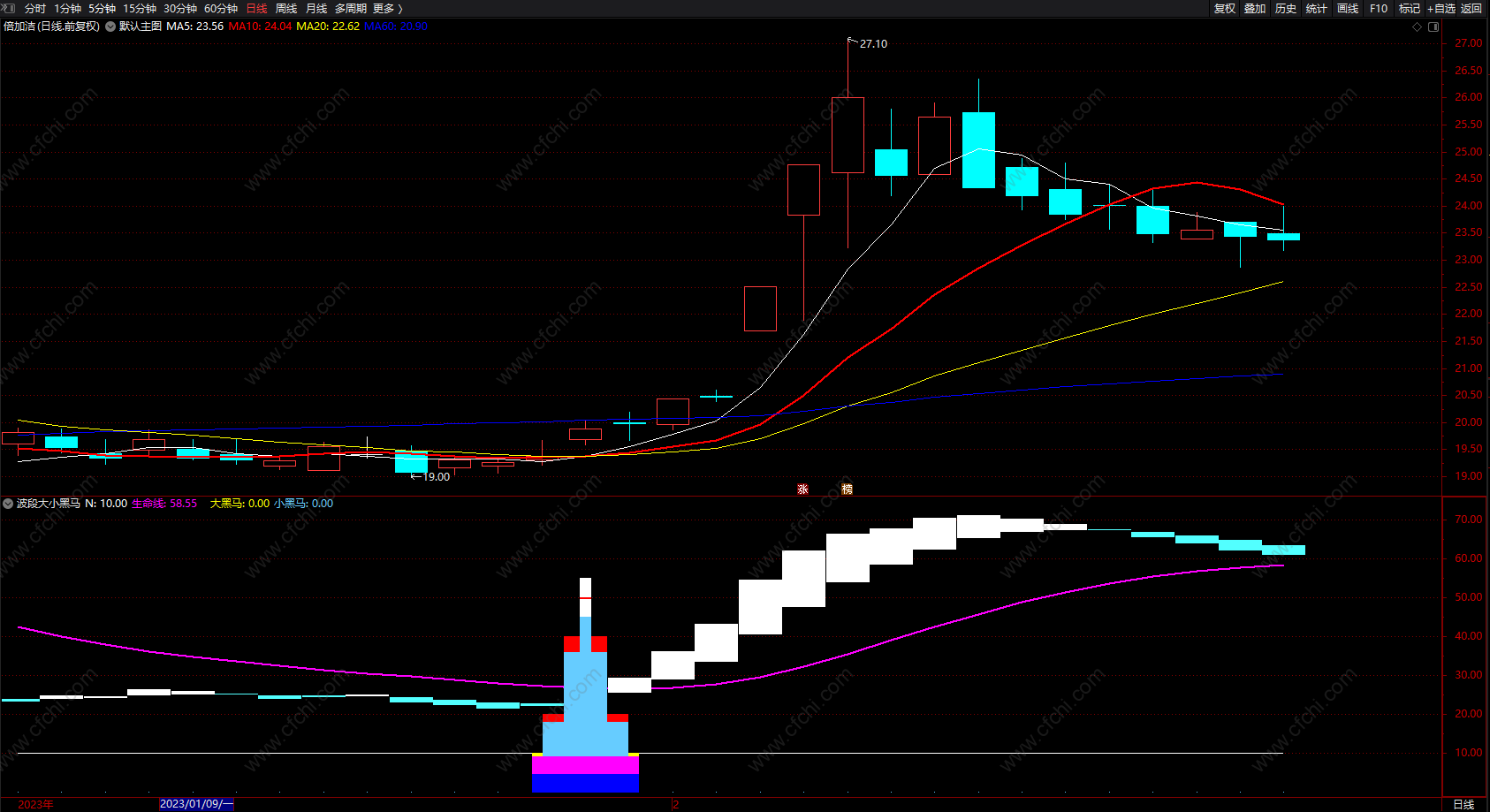Click the stock title 倍加洁(日线.前复权)
Image resolution: width=1490 pixels, height=812 pixels.
[x=51, y=27]
